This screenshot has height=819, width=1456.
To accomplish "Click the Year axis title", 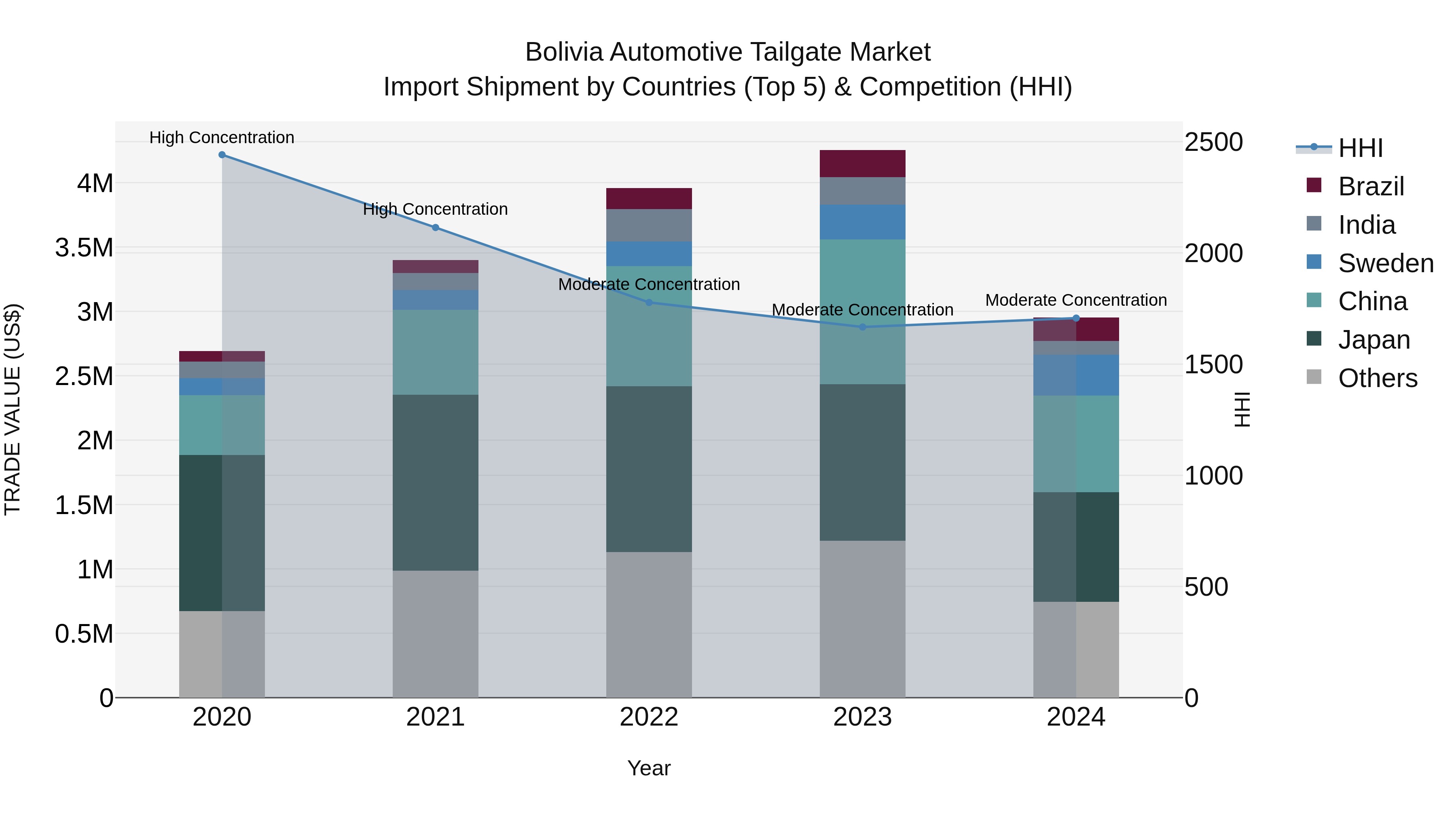I will click(x=649, y=768).
